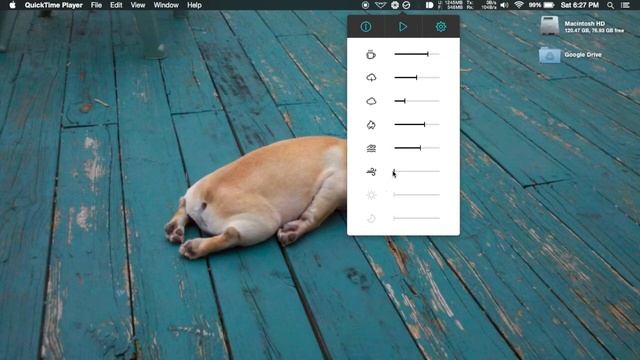The height and width of the screenshot is (360, 640).
Task: Toggle the sea waves sound icon
Action: click(x=371, y=148)
